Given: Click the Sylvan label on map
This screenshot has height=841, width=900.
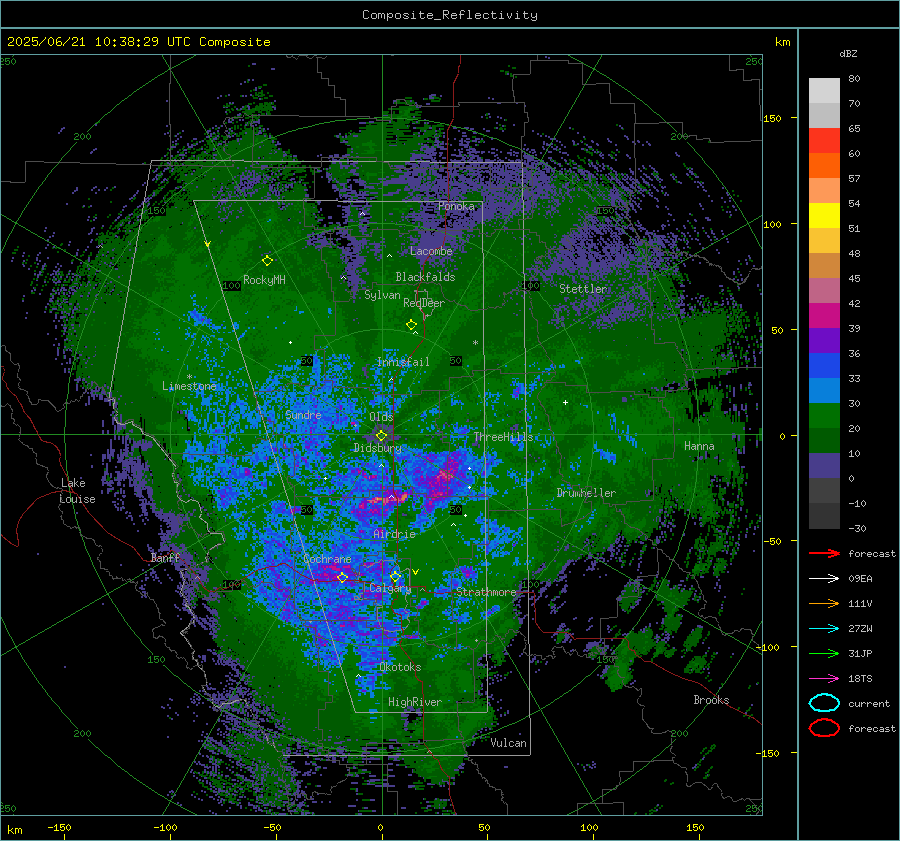Looking at the screenshot, I should pyautogui.click(x=382, y=295).
